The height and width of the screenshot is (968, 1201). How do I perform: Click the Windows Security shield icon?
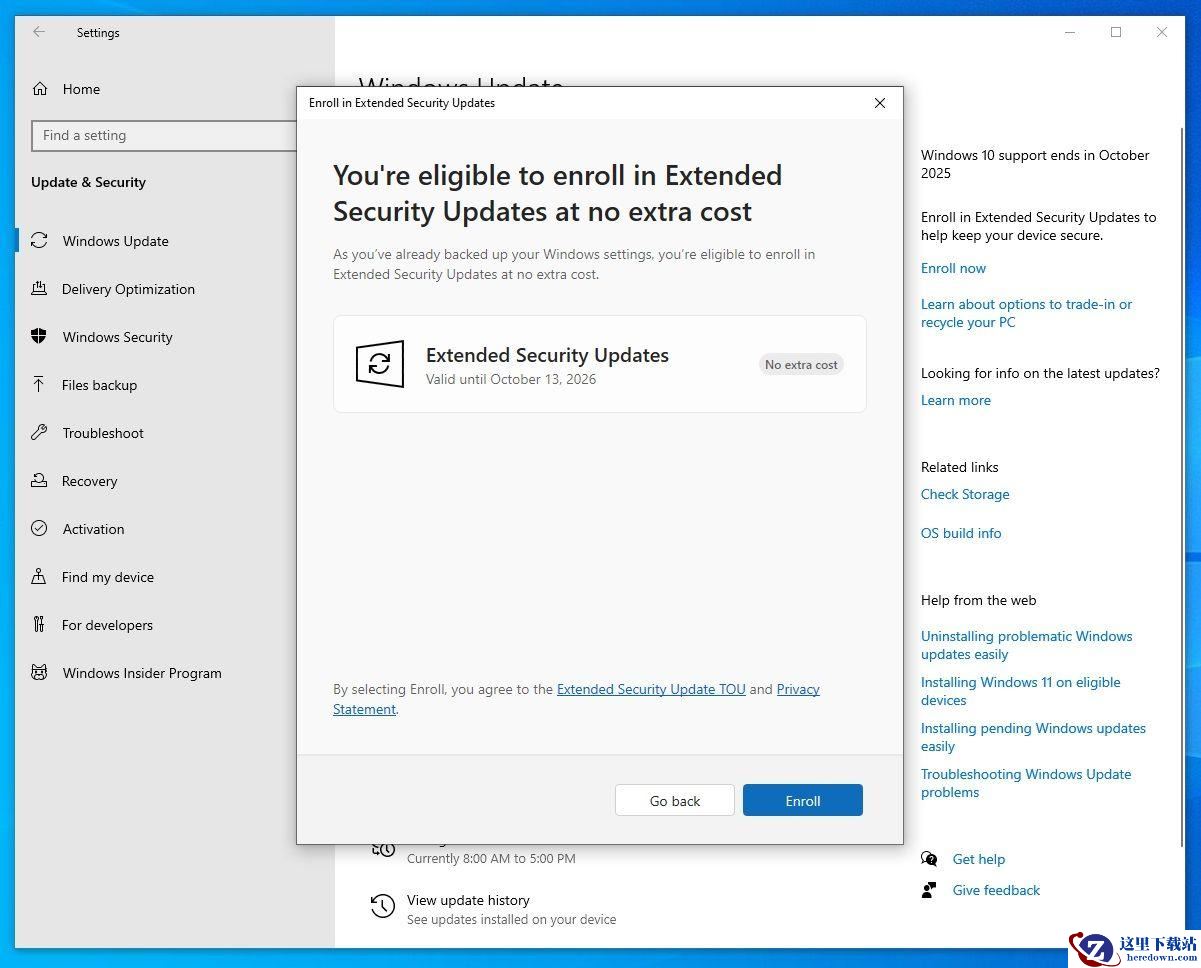[39, 337]
